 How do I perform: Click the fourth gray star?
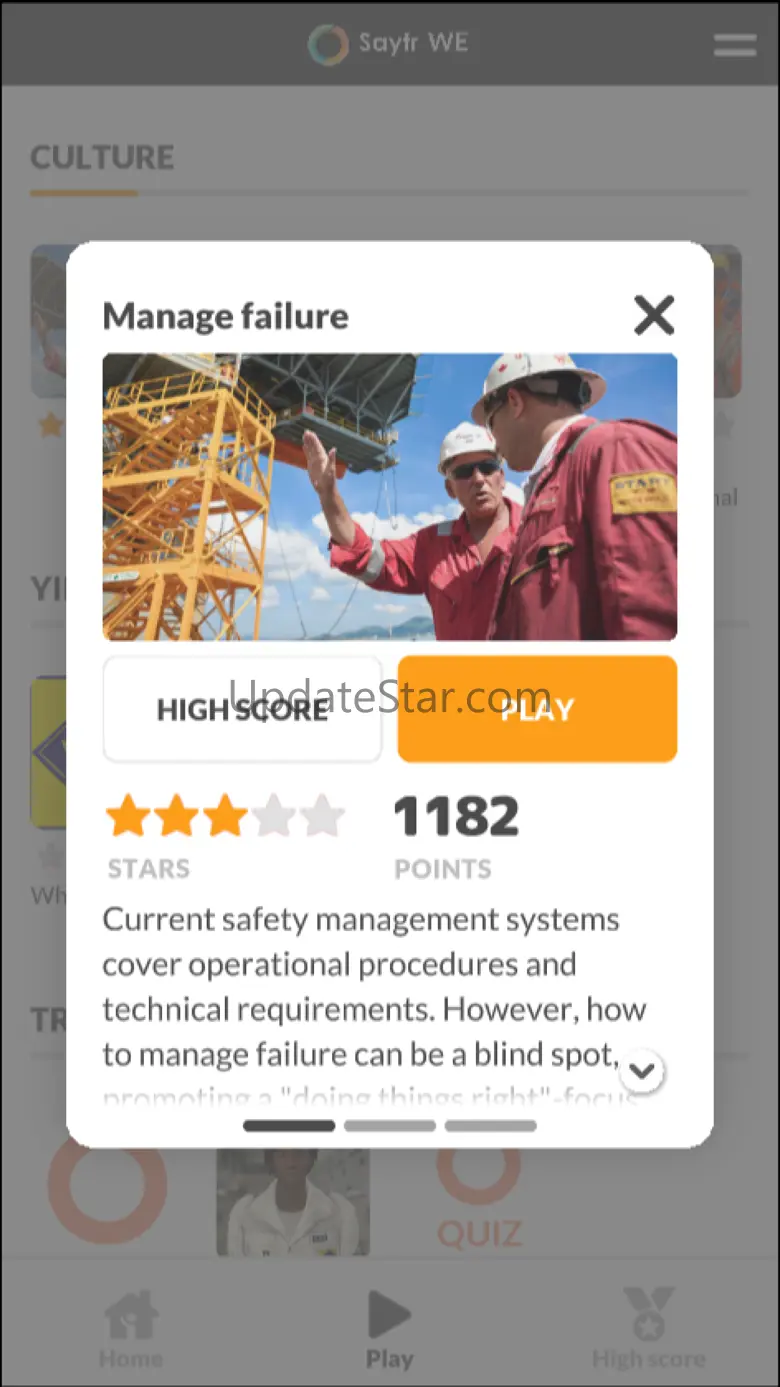click(274, 816)
